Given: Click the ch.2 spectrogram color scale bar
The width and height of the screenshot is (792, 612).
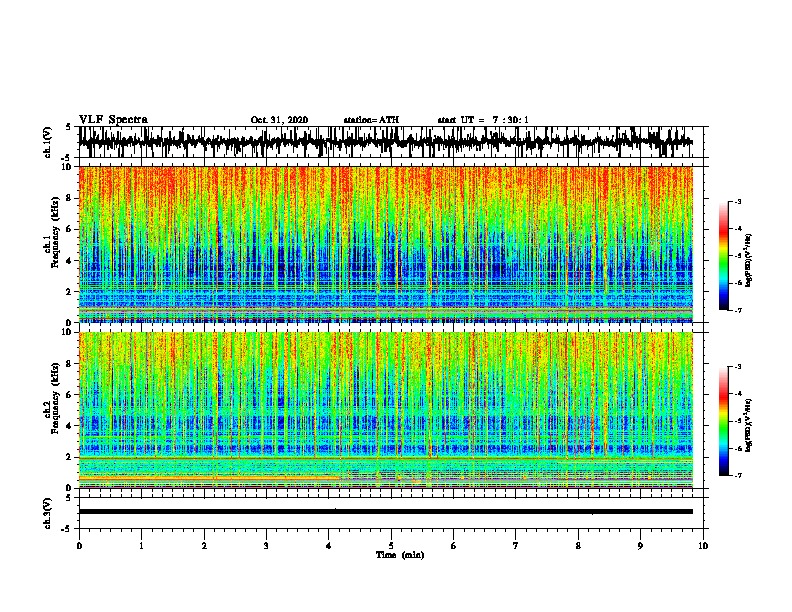Looking at the screenshot, I should point(723,421).
